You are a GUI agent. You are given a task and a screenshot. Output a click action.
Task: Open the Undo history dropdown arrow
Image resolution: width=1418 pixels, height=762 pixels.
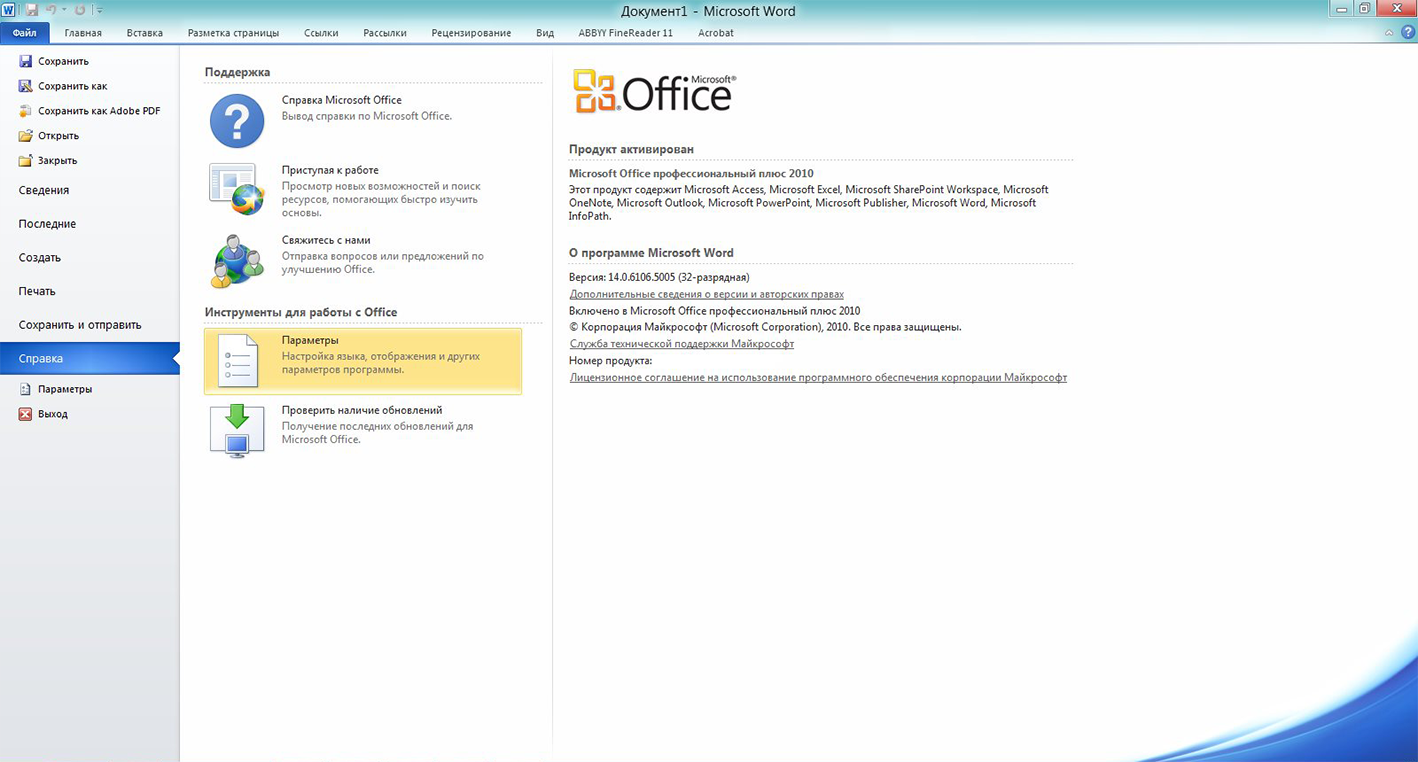click(x=63, y=10)
